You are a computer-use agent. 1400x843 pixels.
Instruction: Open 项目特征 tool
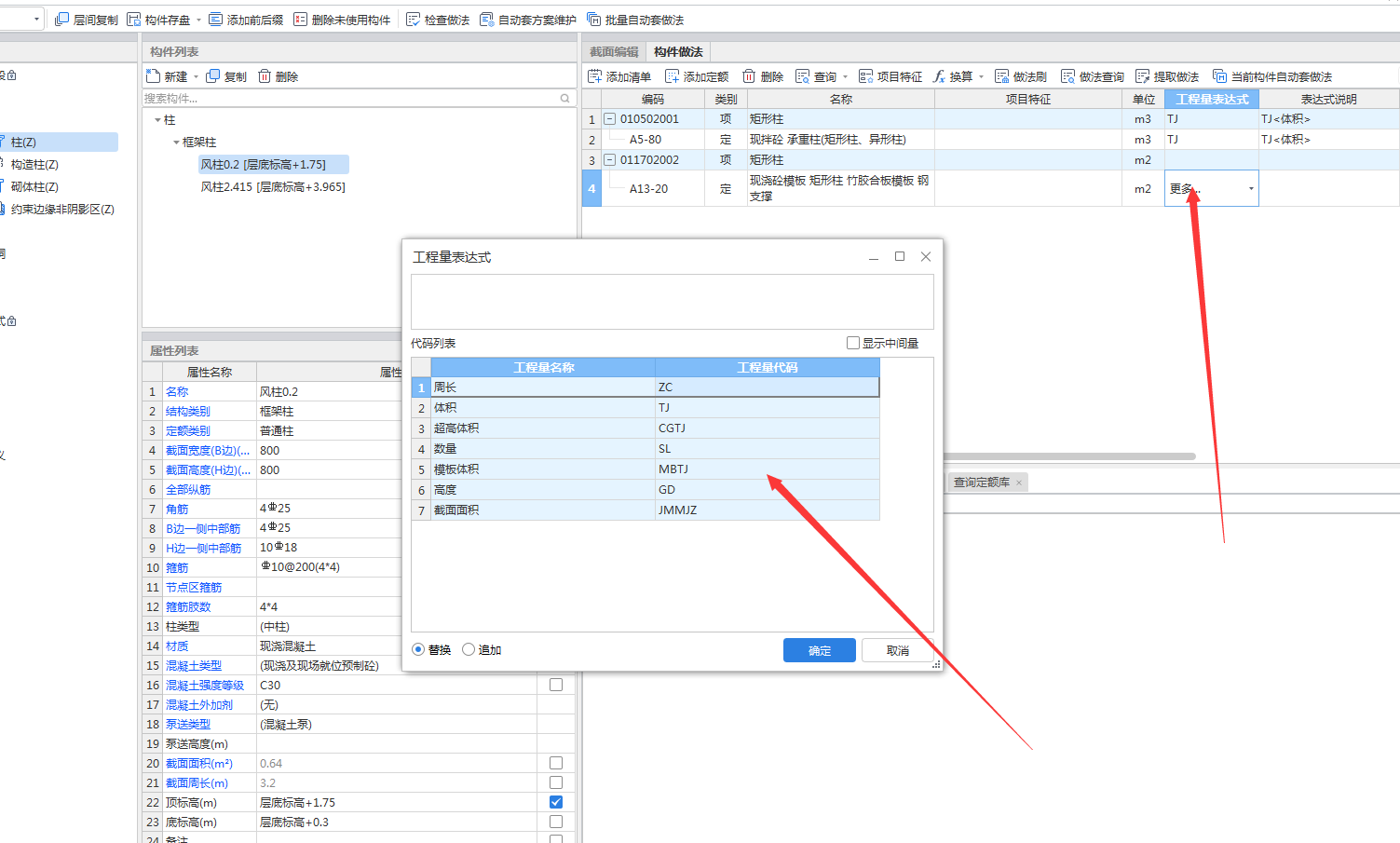point(890,76)
